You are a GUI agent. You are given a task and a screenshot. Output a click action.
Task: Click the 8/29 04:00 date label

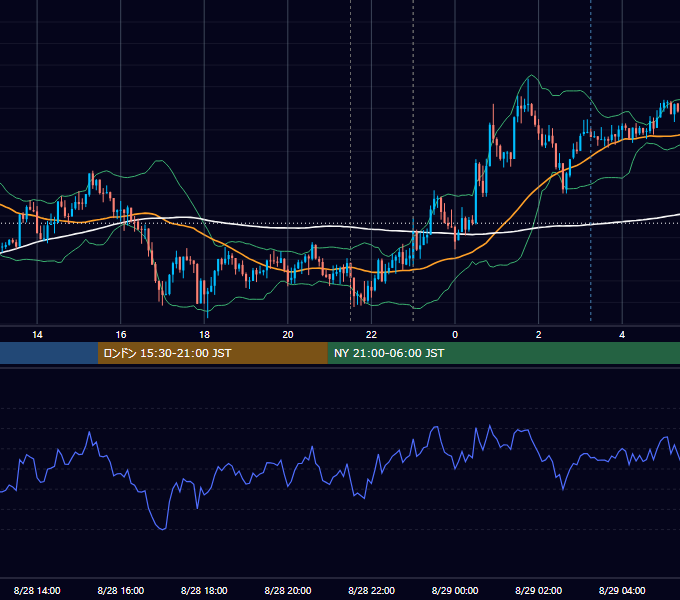[x=622, y=590]
